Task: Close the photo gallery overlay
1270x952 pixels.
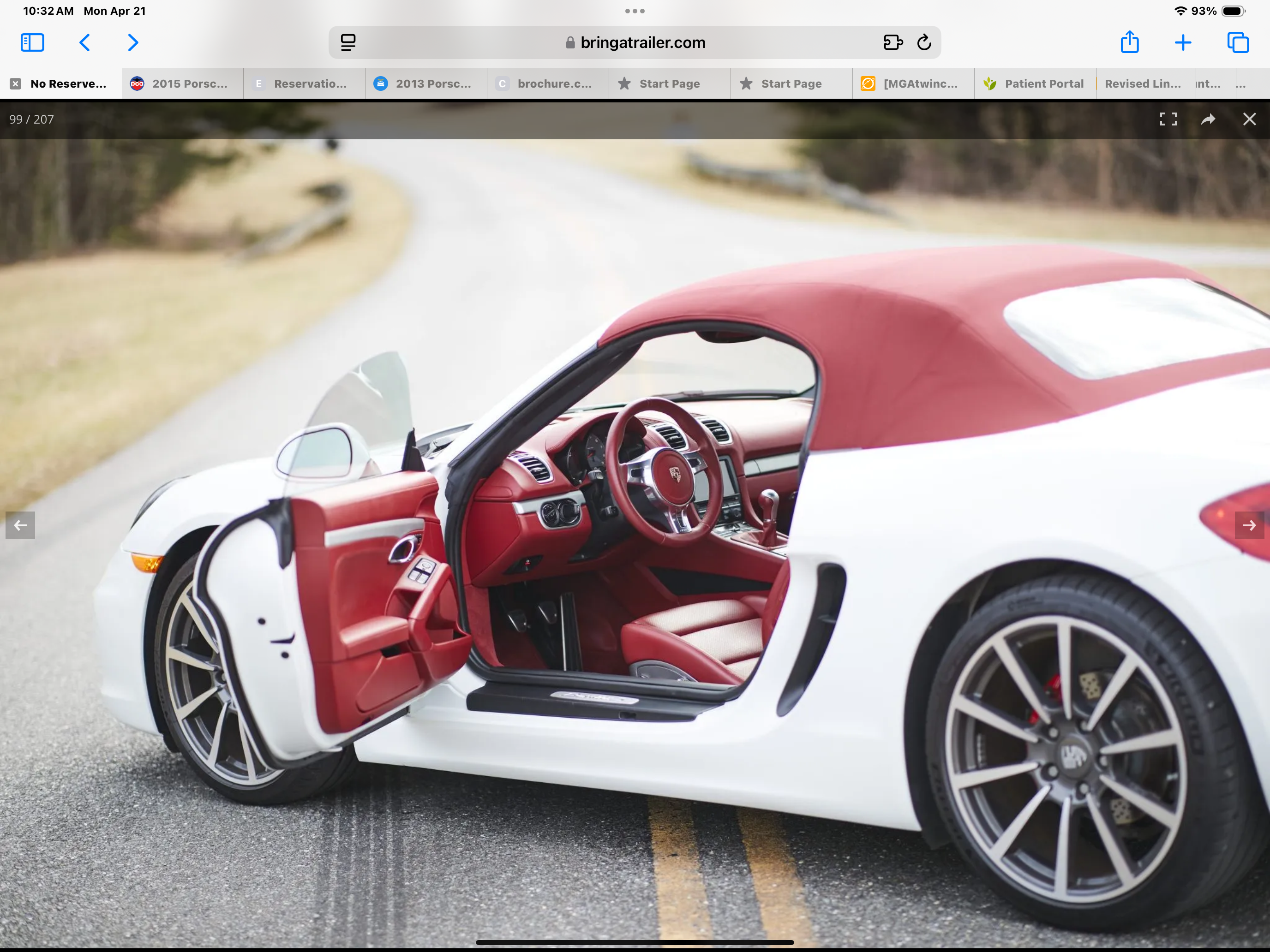Action: tap(1249, 119)
